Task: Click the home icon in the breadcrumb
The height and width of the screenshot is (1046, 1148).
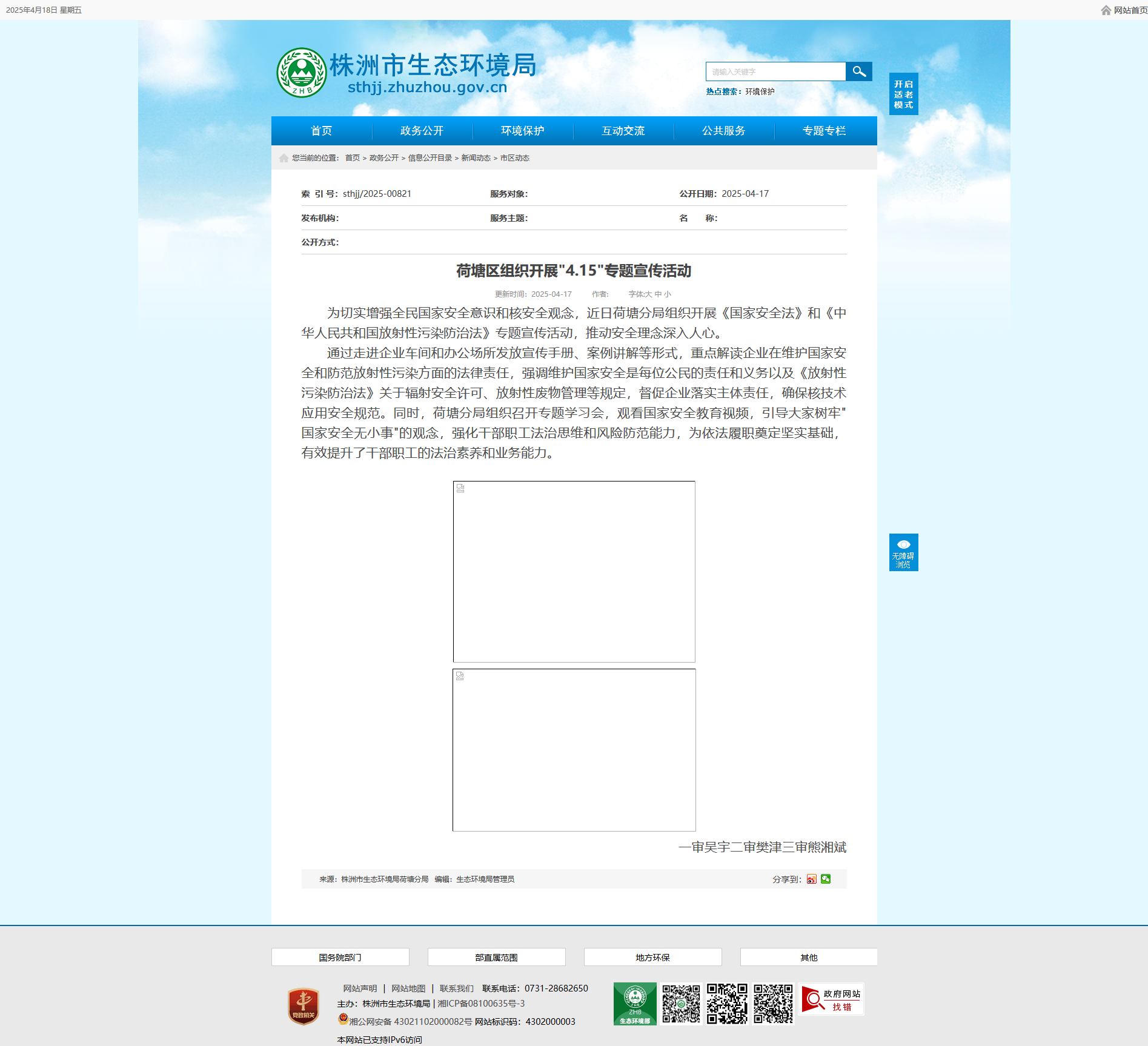Action: click(x=284, y=158)
